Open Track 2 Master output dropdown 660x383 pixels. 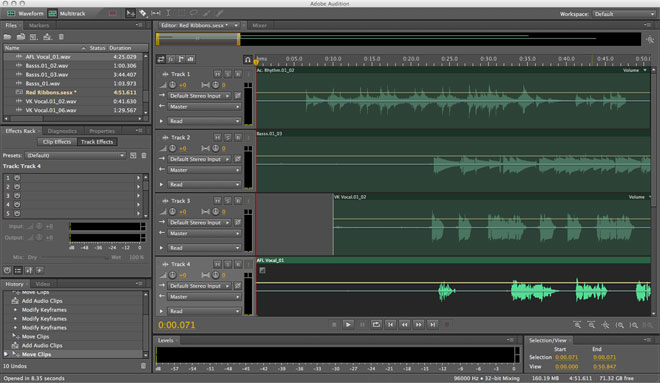click(205, 170)
